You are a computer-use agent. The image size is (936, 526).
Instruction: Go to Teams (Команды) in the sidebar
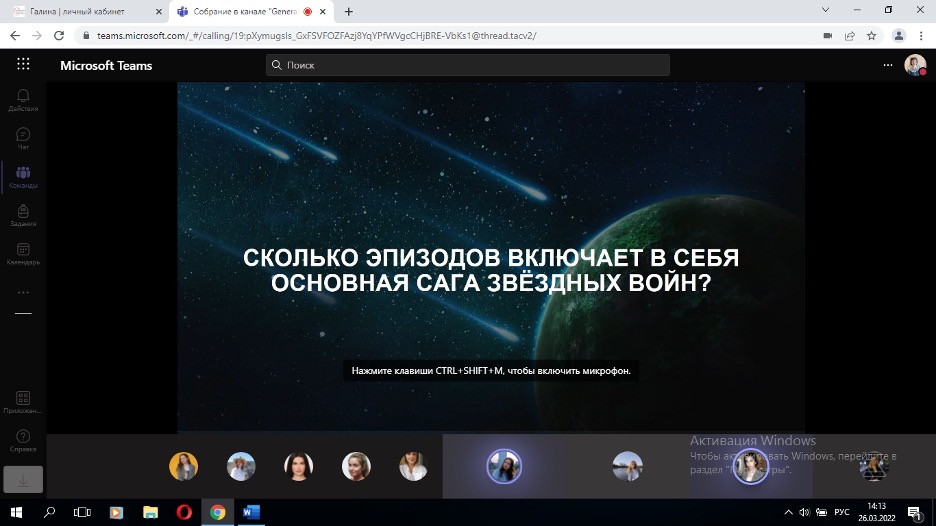[23, 176]
